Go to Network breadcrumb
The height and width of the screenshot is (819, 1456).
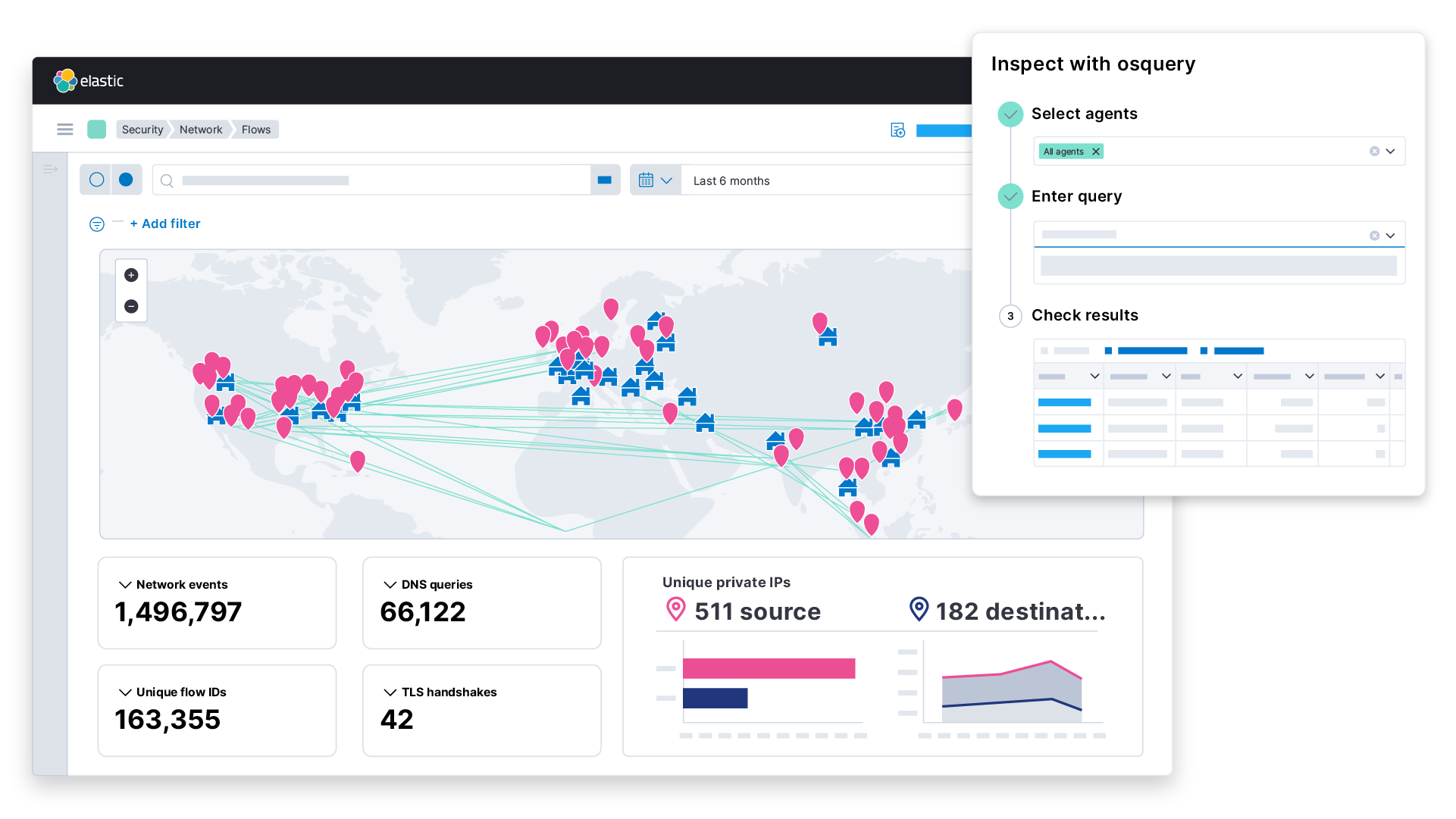coord(201,130)
